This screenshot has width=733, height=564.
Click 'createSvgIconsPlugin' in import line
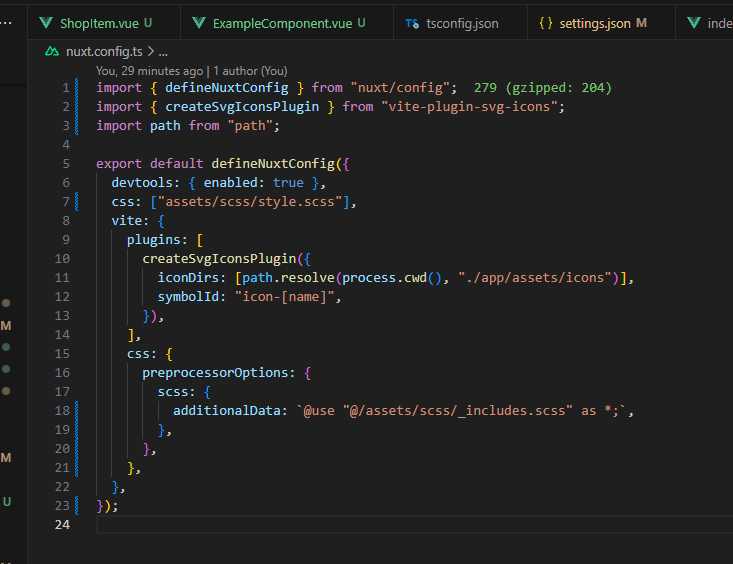pyautogui.click(x=242, y=107)
